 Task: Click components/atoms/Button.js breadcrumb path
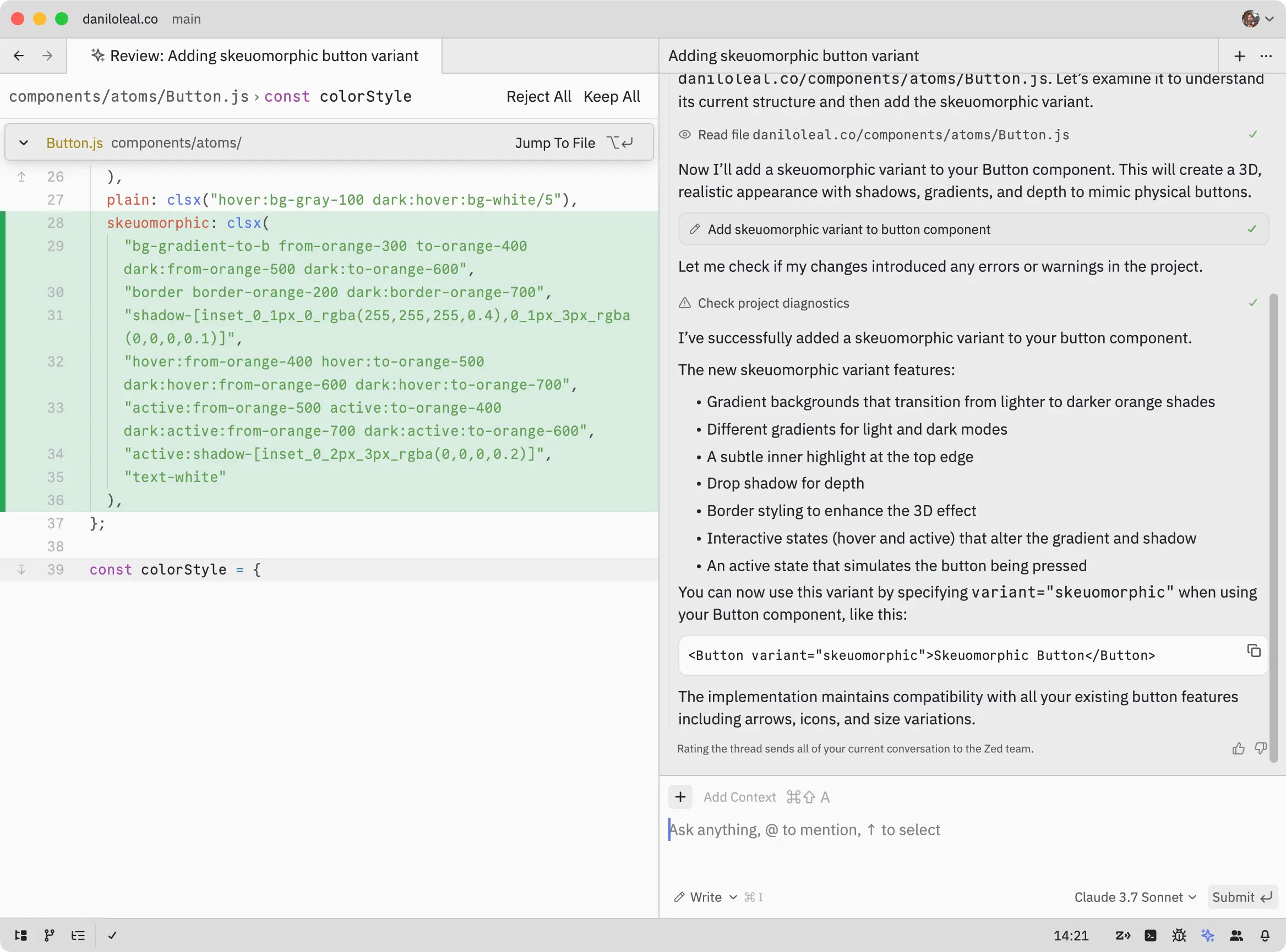pyautogui.click(x=129, y=96)
